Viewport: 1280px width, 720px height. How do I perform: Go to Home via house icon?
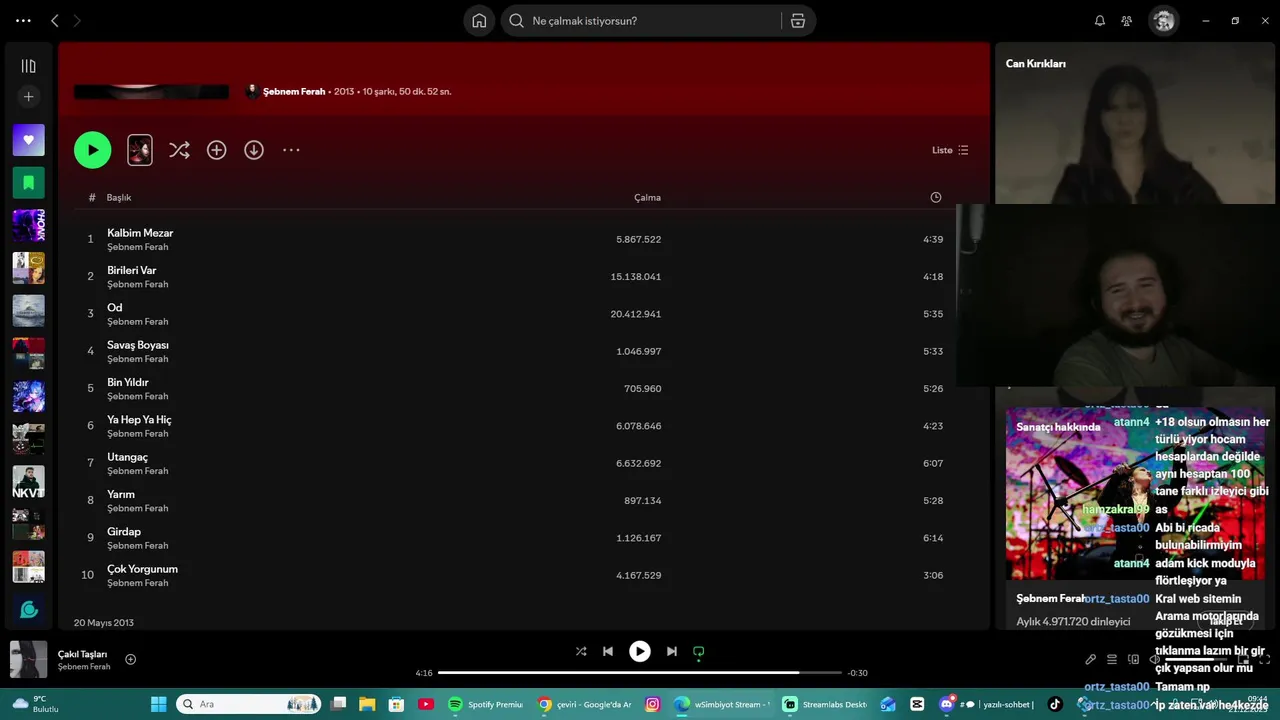(479, 21)
